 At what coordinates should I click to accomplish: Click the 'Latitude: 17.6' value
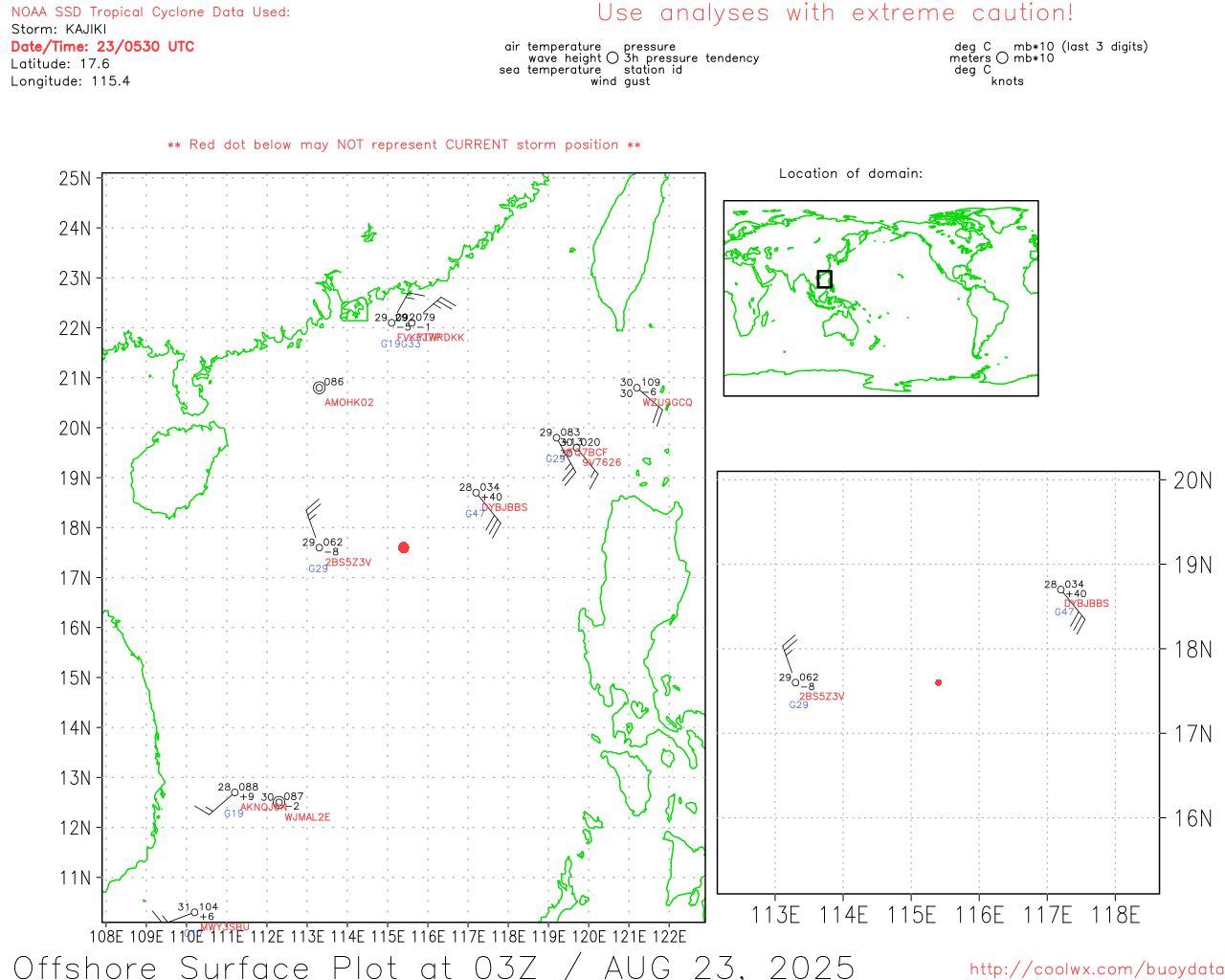pyautogui.click(x=60, y=64)
